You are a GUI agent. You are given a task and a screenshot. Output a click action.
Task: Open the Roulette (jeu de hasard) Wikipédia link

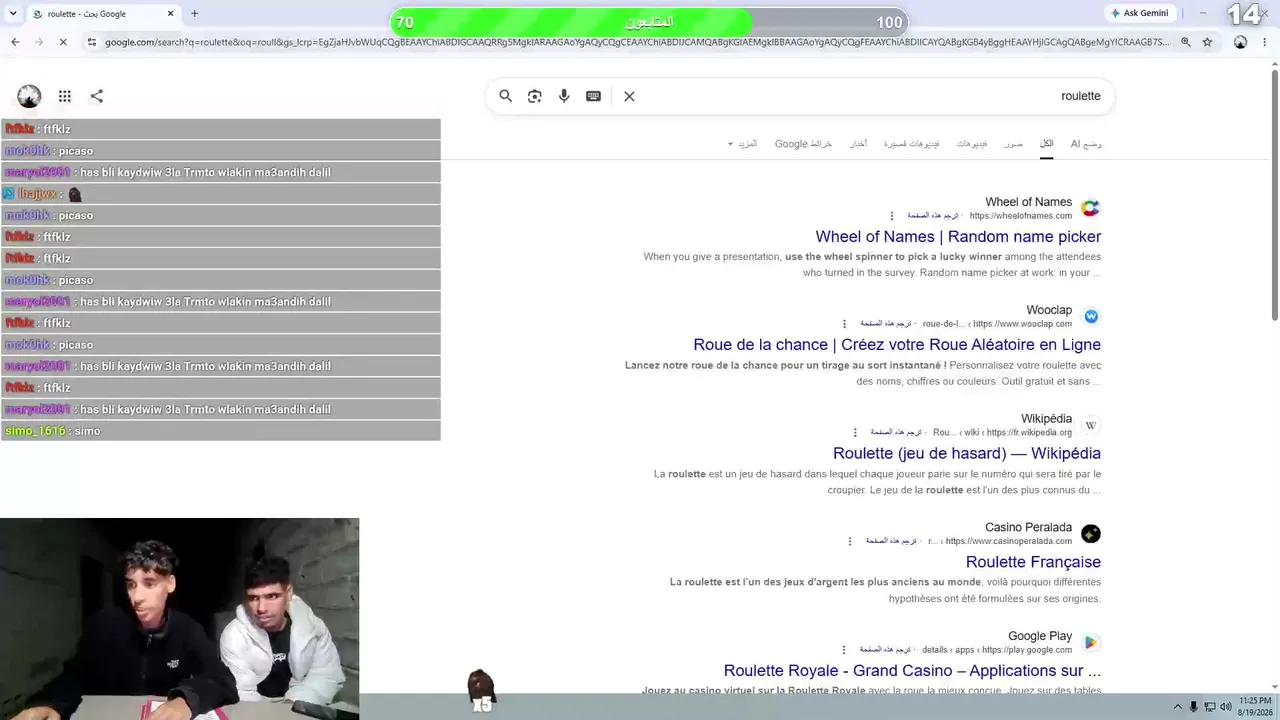[x=967, y=454]
